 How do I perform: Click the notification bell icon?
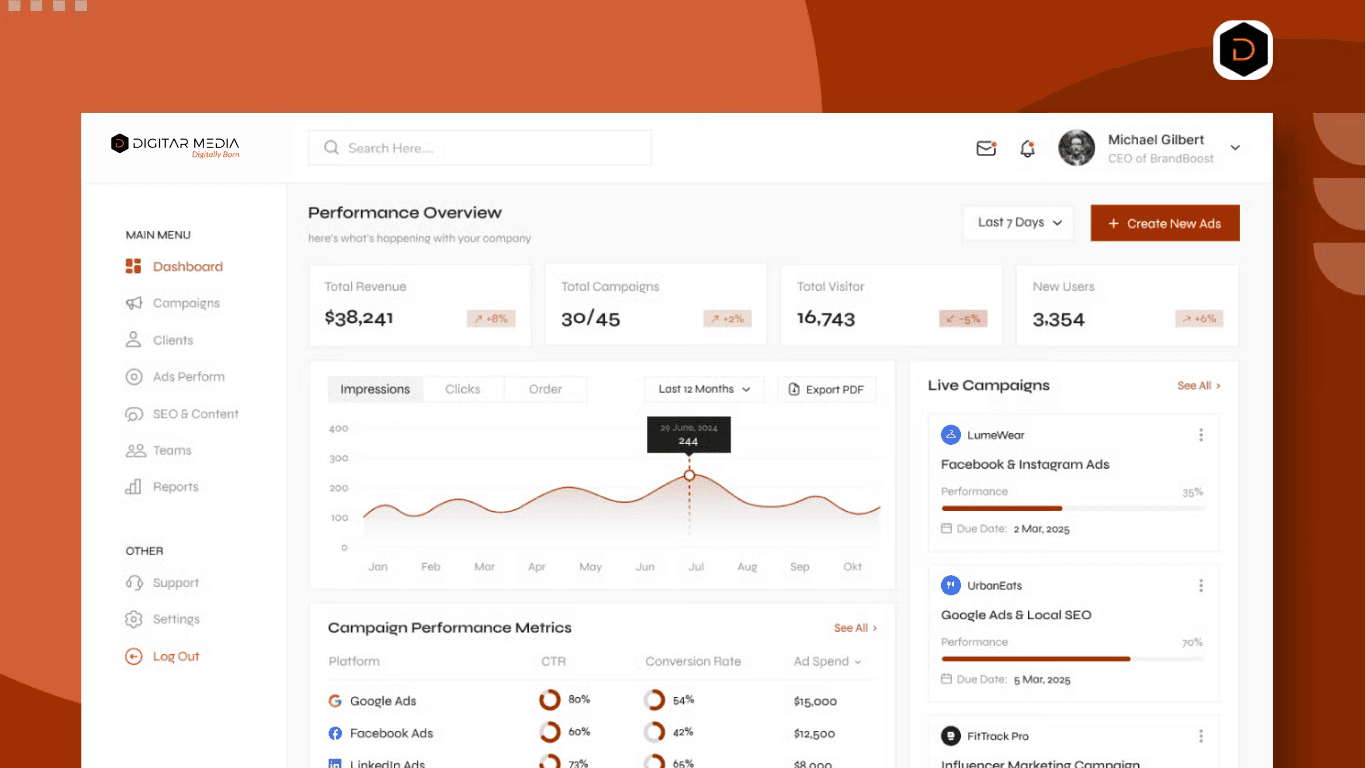coord(1027,147)
